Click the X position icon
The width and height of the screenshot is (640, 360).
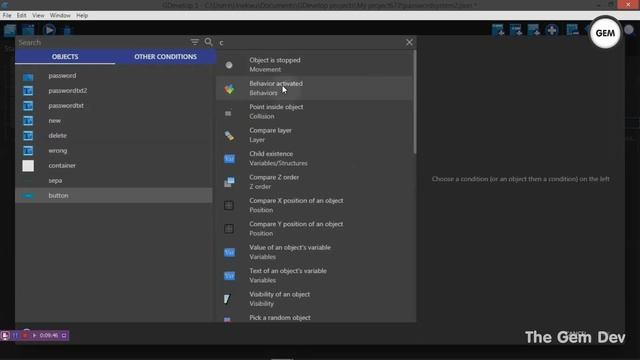pyautogui.click(x=229, y=205)
